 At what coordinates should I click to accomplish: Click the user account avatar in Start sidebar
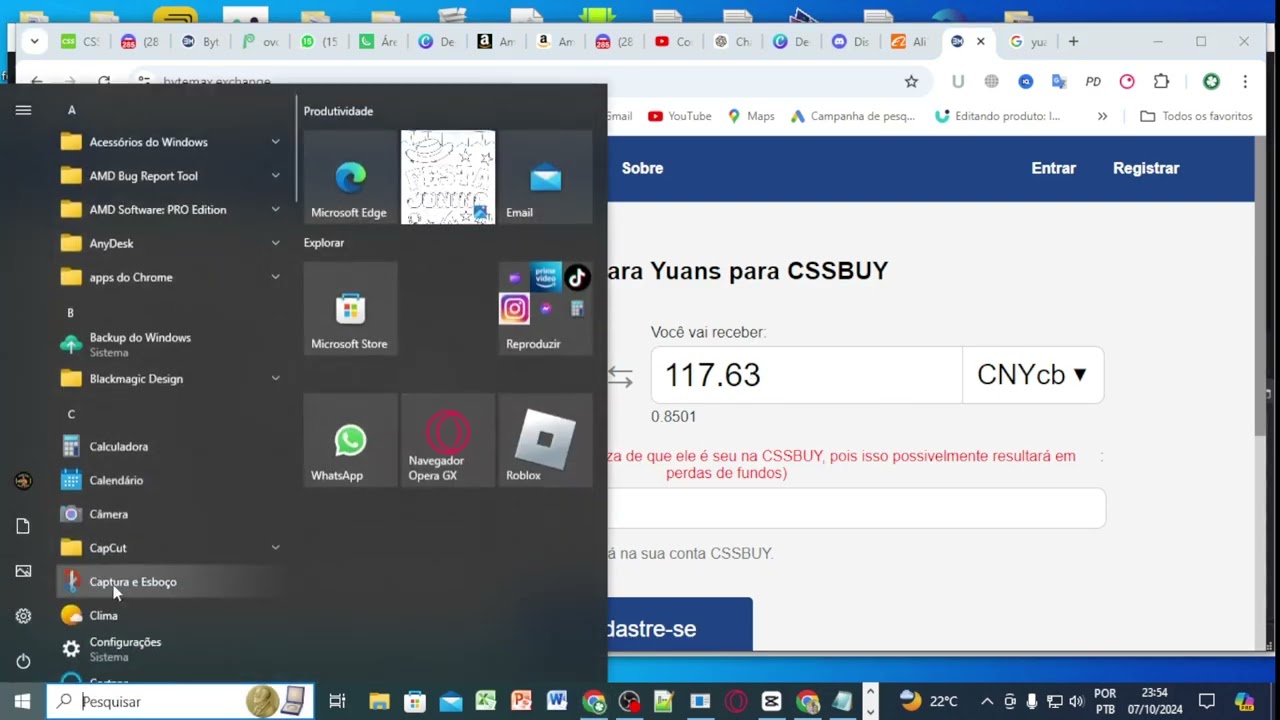click(23, 481)
